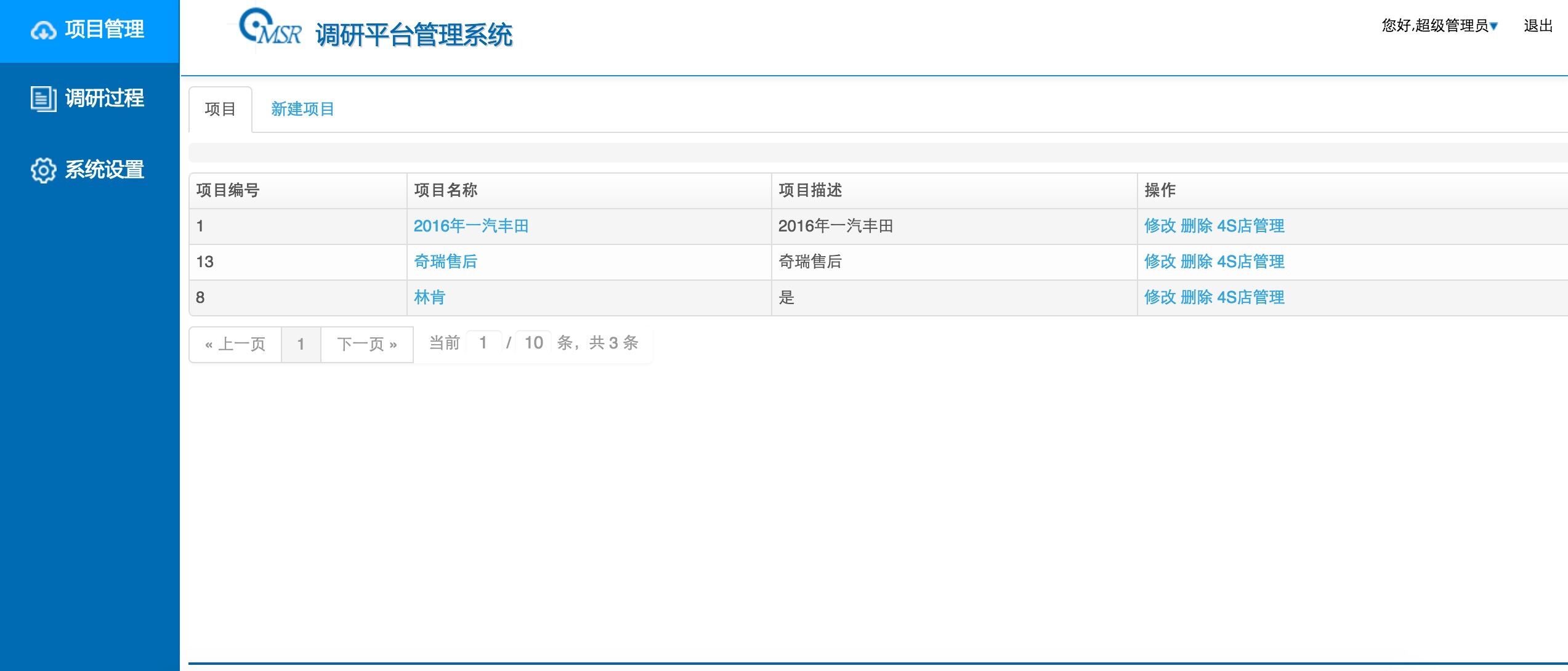Expand the 超级管理员 user dropdown arrow
Viewport: 1568px width, 671px height.
pyautogui.click(x=1493, y=26)
